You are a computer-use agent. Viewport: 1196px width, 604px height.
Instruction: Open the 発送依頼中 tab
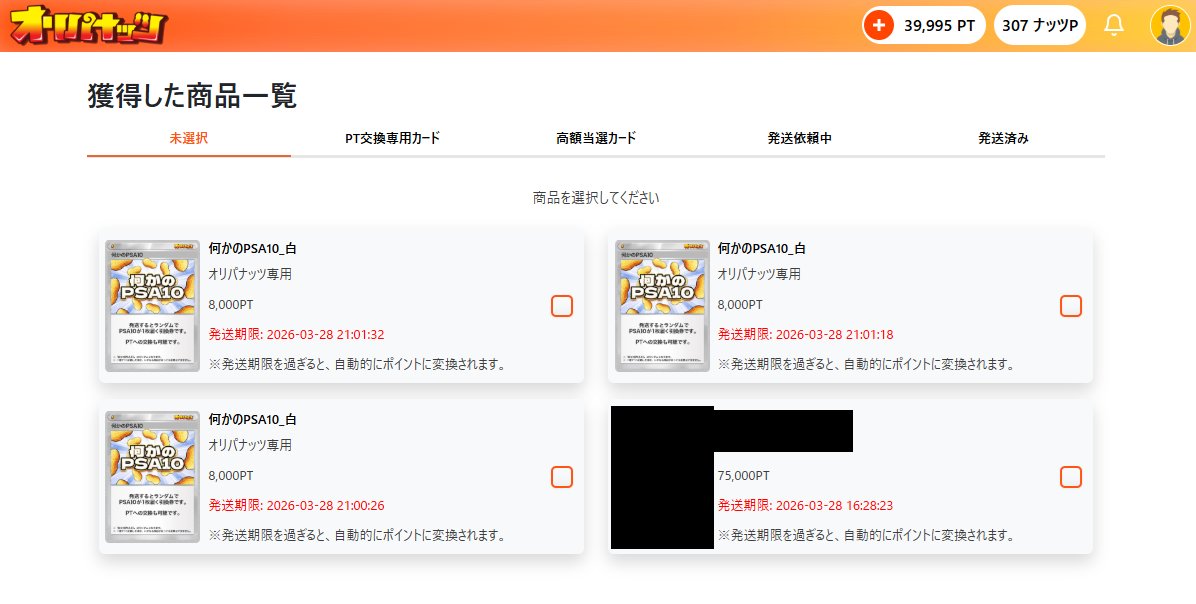pos(799,138)
